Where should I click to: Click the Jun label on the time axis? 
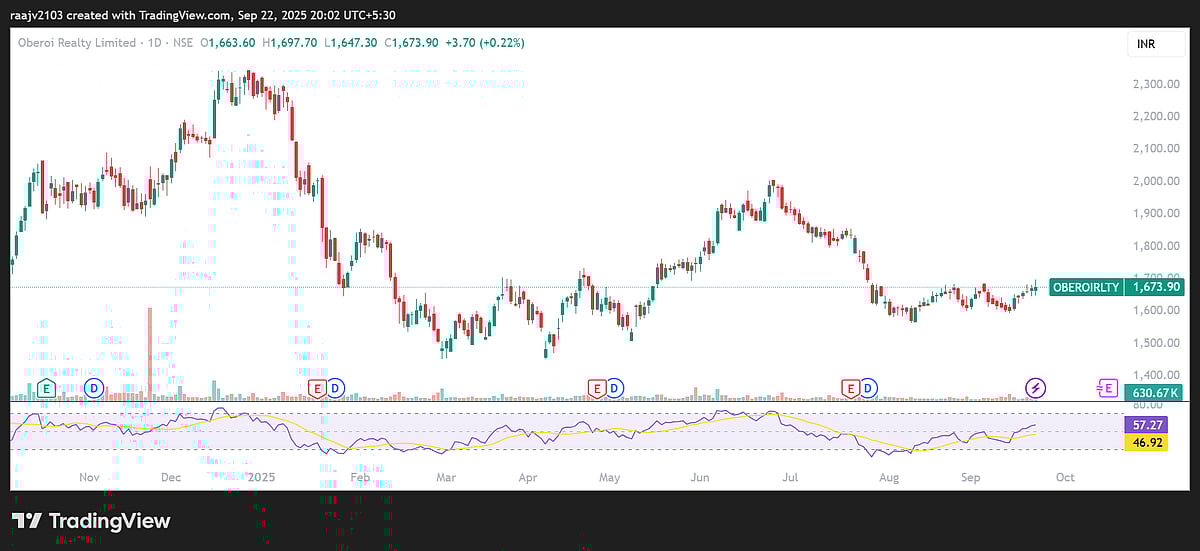point(699,478)
